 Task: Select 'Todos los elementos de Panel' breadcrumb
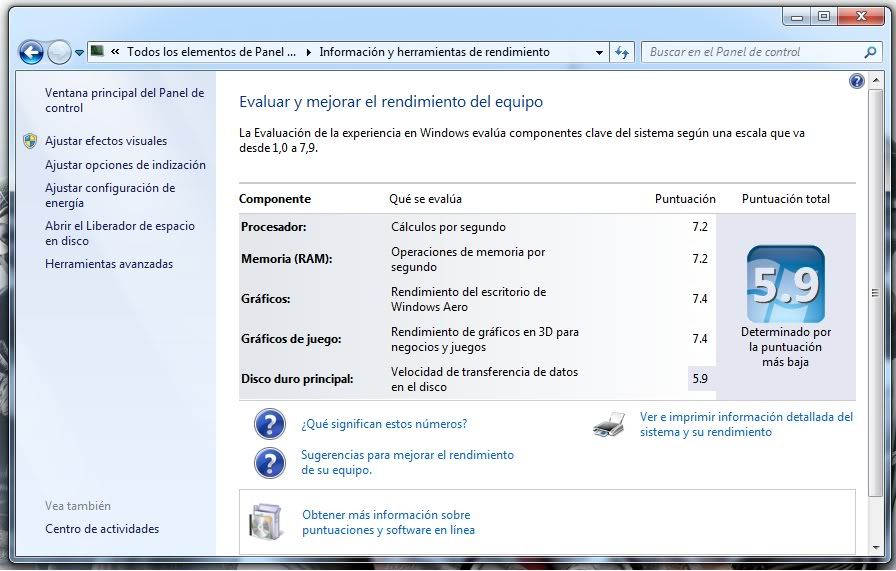click(x=211, y=52)
